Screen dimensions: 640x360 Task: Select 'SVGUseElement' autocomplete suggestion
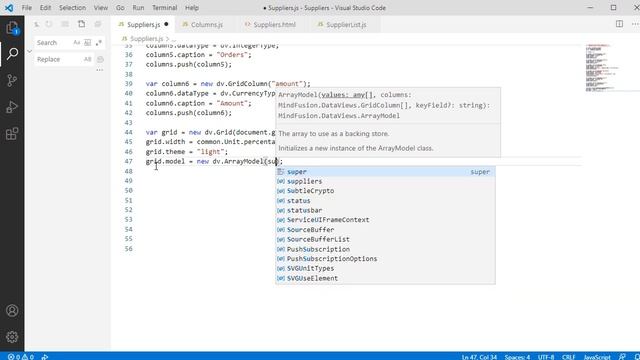point(385,278)
